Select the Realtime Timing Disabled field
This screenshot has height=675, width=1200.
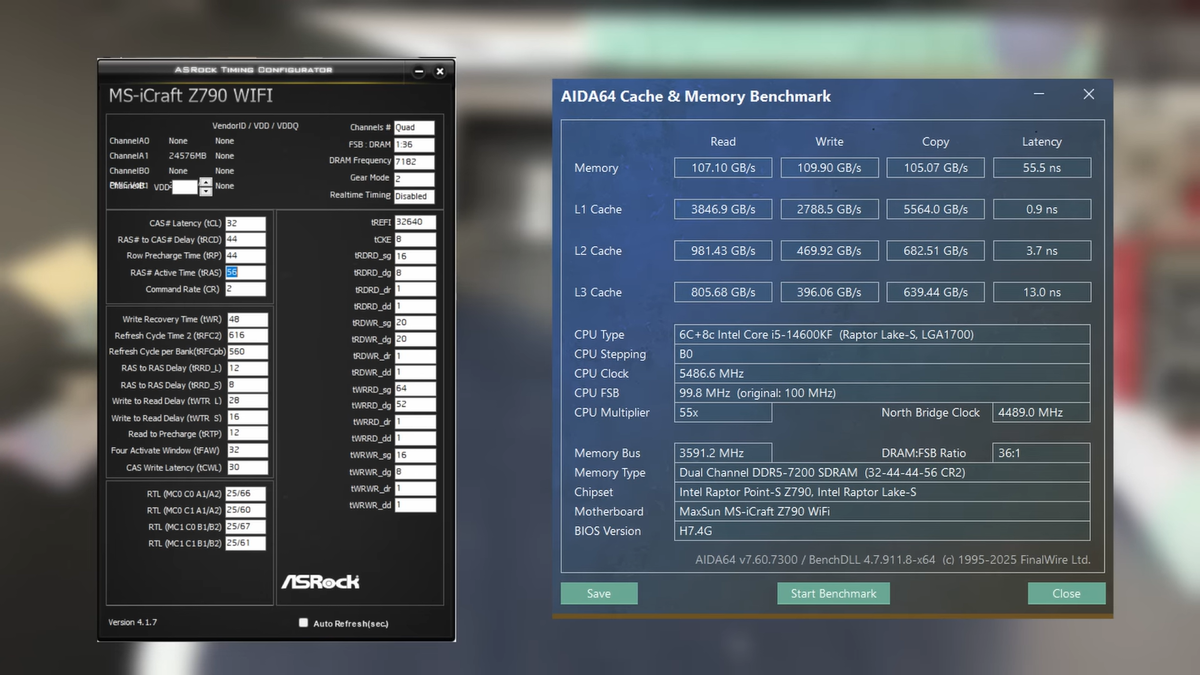[x=414, y=196]
